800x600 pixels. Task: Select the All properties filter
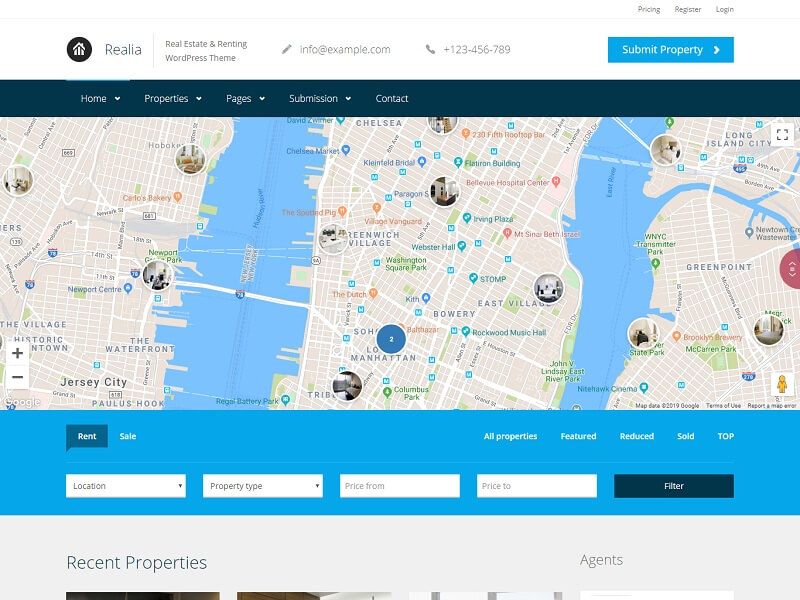pos(510,436)
